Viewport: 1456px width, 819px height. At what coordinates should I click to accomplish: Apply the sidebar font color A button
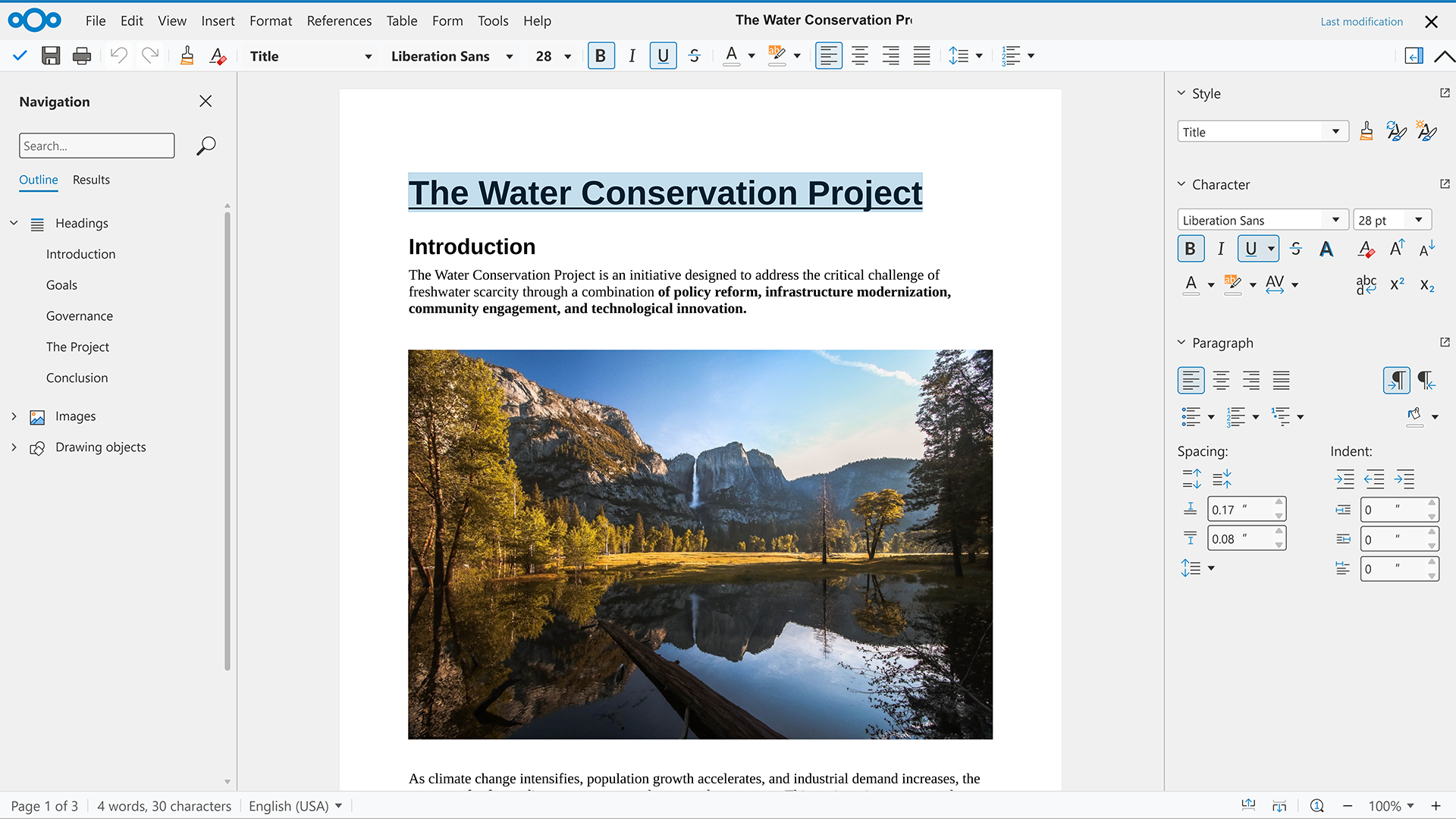click(1191, 284)
